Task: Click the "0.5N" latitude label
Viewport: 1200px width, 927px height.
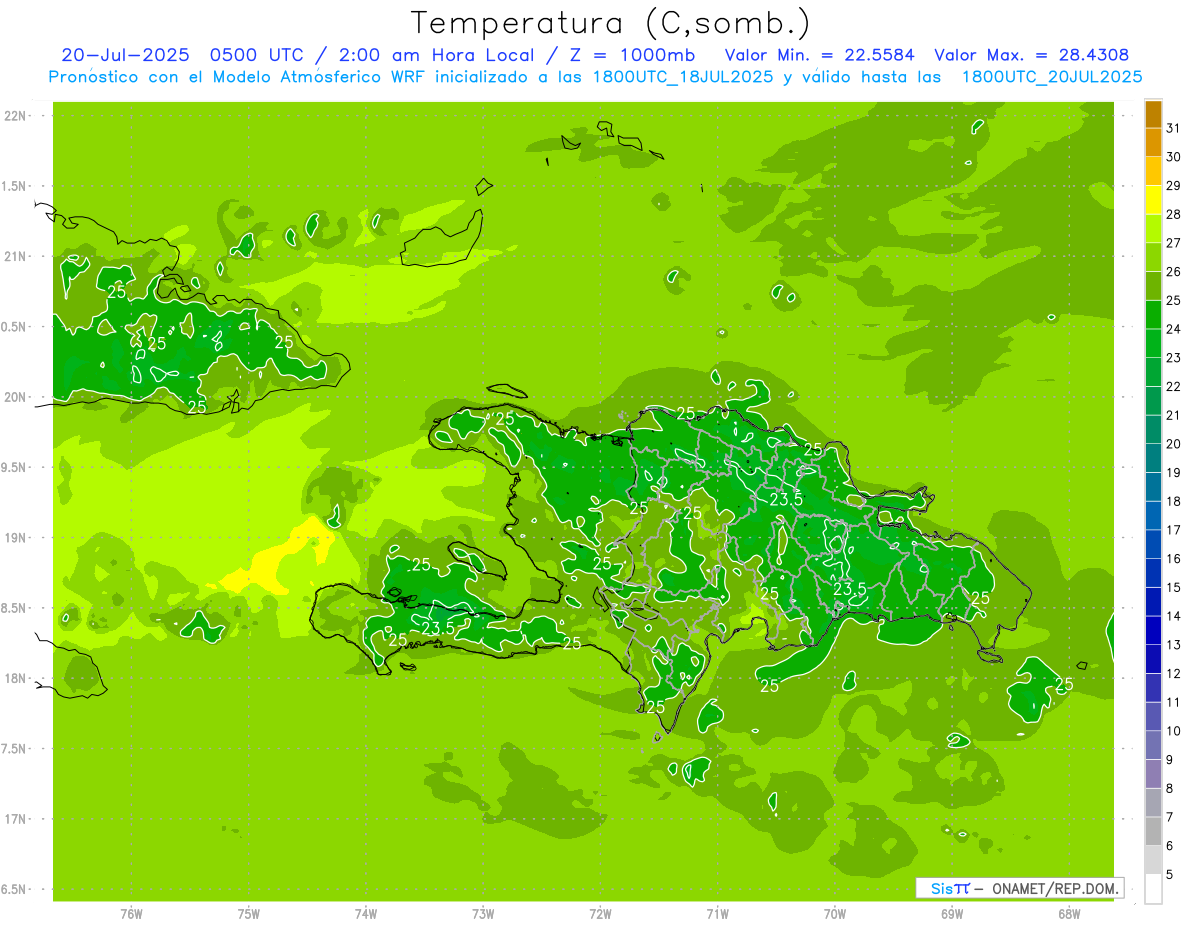Action: [x=15, y=327]
